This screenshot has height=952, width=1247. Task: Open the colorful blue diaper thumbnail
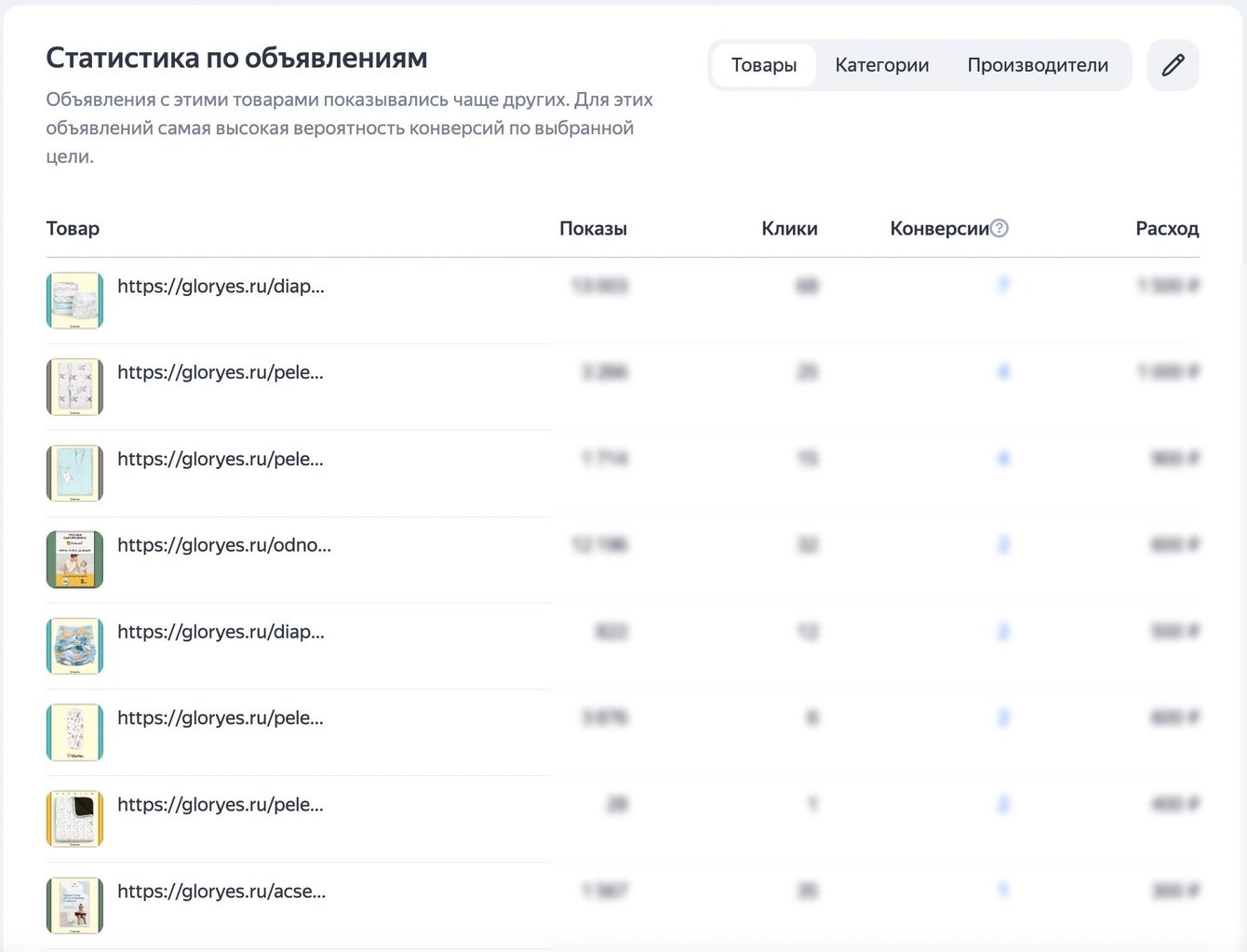pos(74,647)
